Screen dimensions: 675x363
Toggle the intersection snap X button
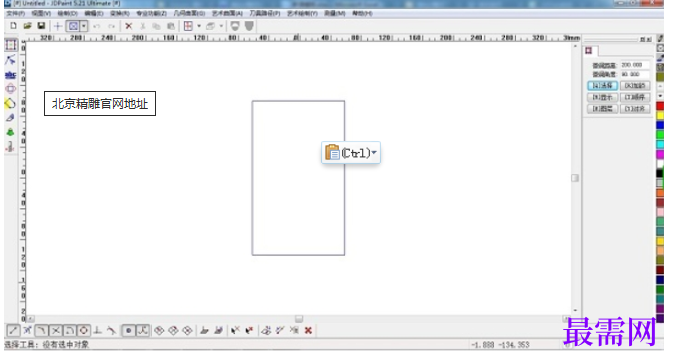pos(56,331)
